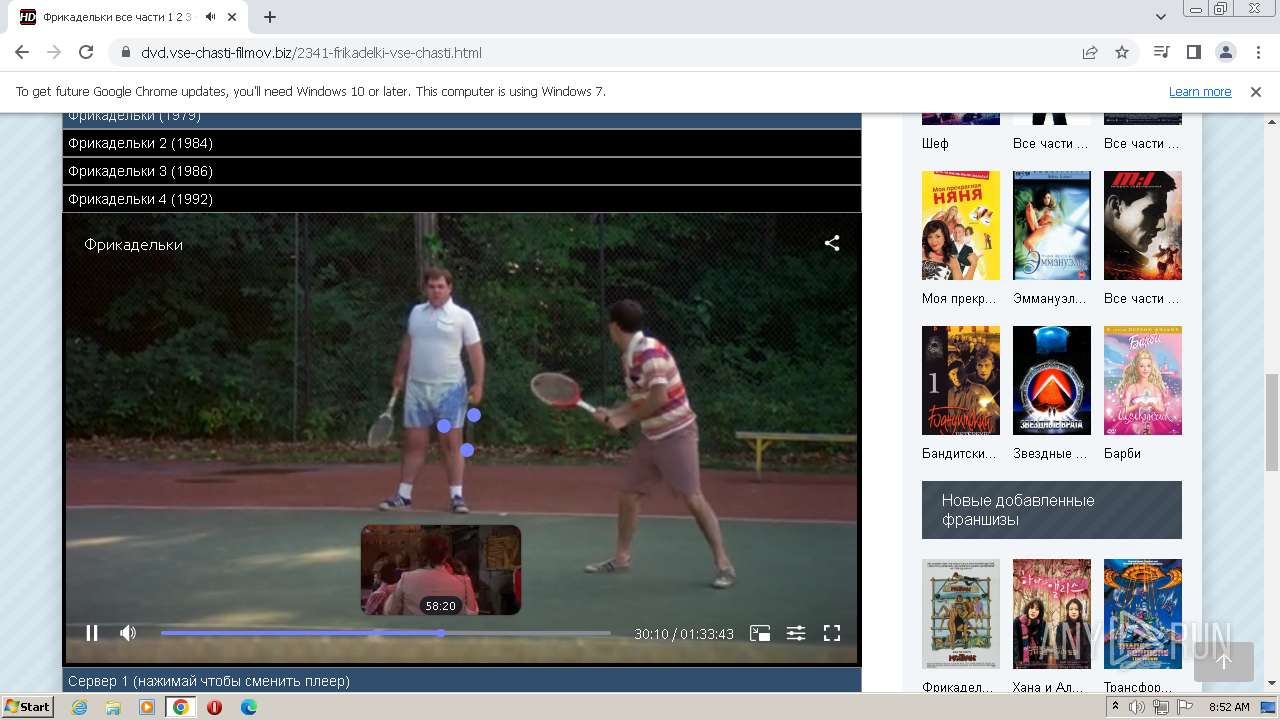Screen dimensions: 1280x720
Task: Go back in Chrome
Action: pyautogui.click(x=22, y=52)
